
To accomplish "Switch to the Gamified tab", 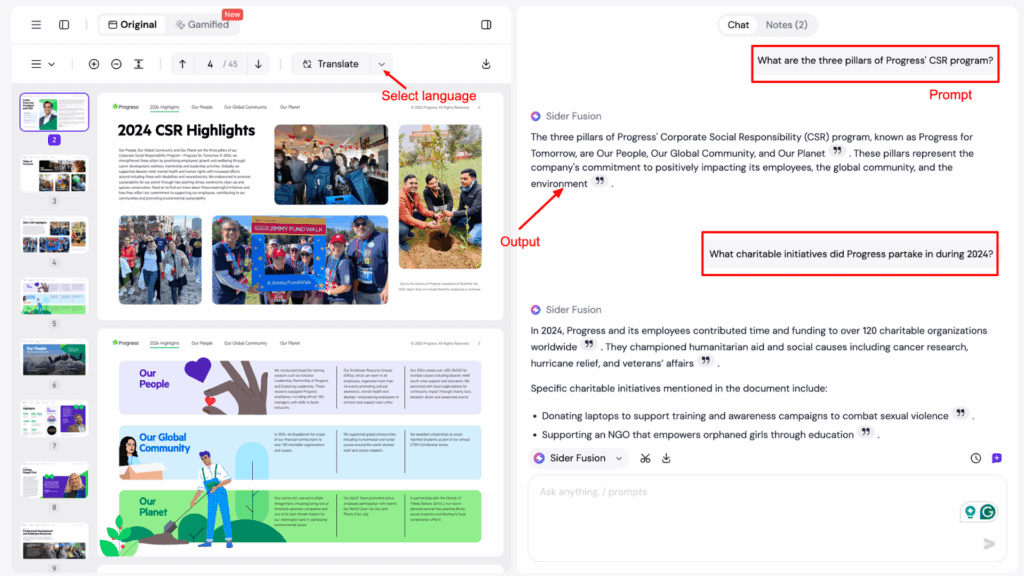I will click(x=203, y=24).
